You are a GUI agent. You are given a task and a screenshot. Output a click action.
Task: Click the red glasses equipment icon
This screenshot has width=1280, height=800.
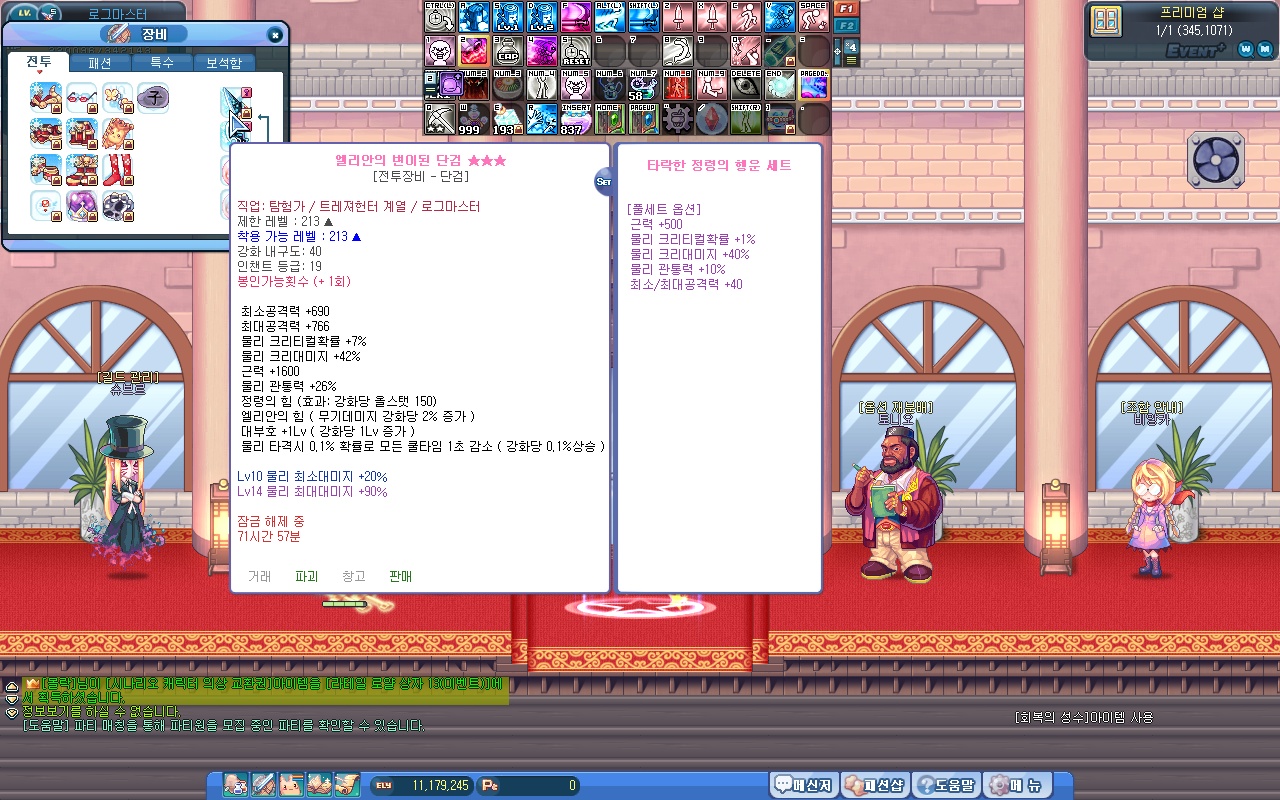tap(82, 98)
